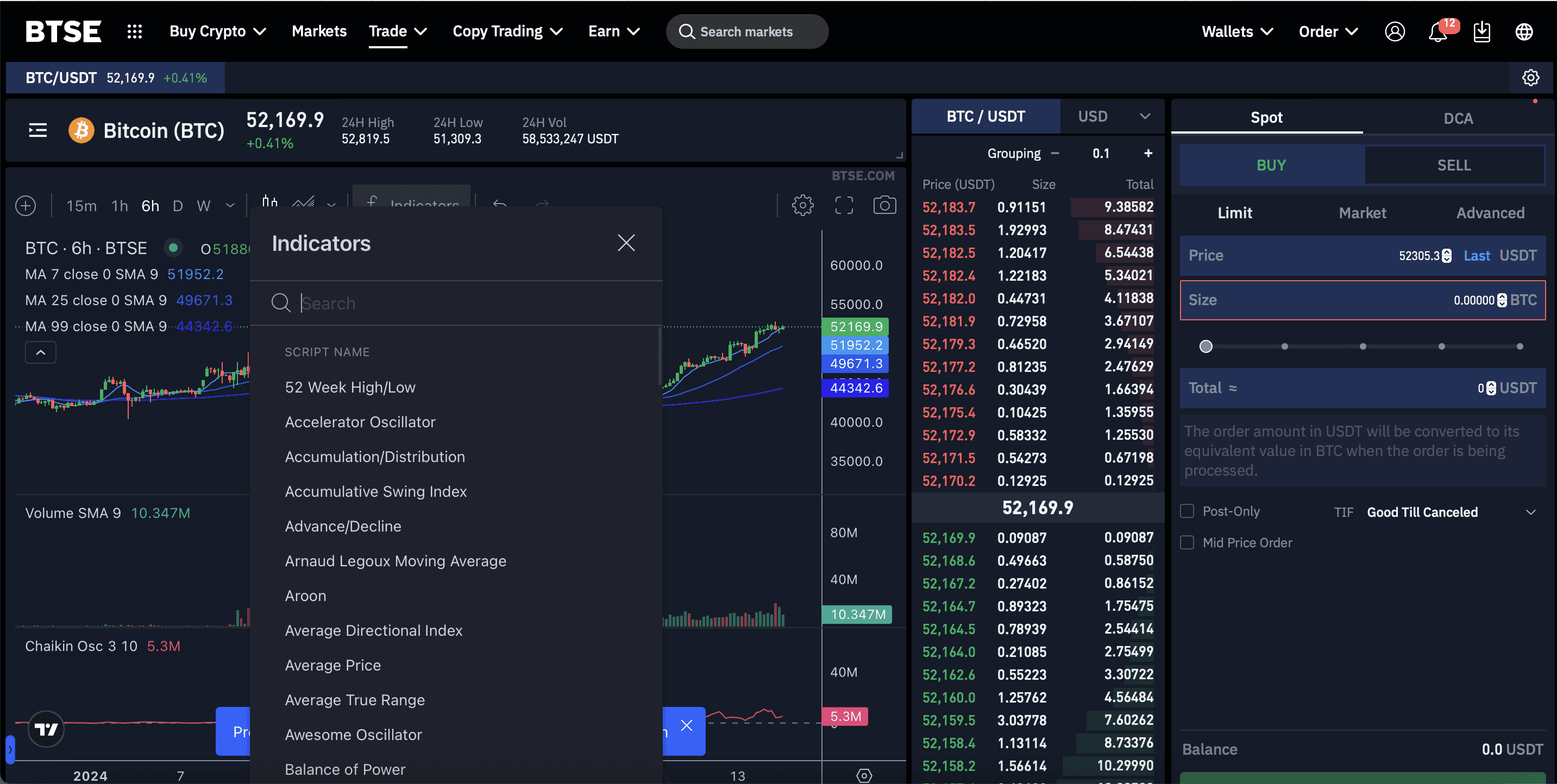
Task: Click the go to date icon near time axis
Action: click(864, 775)
